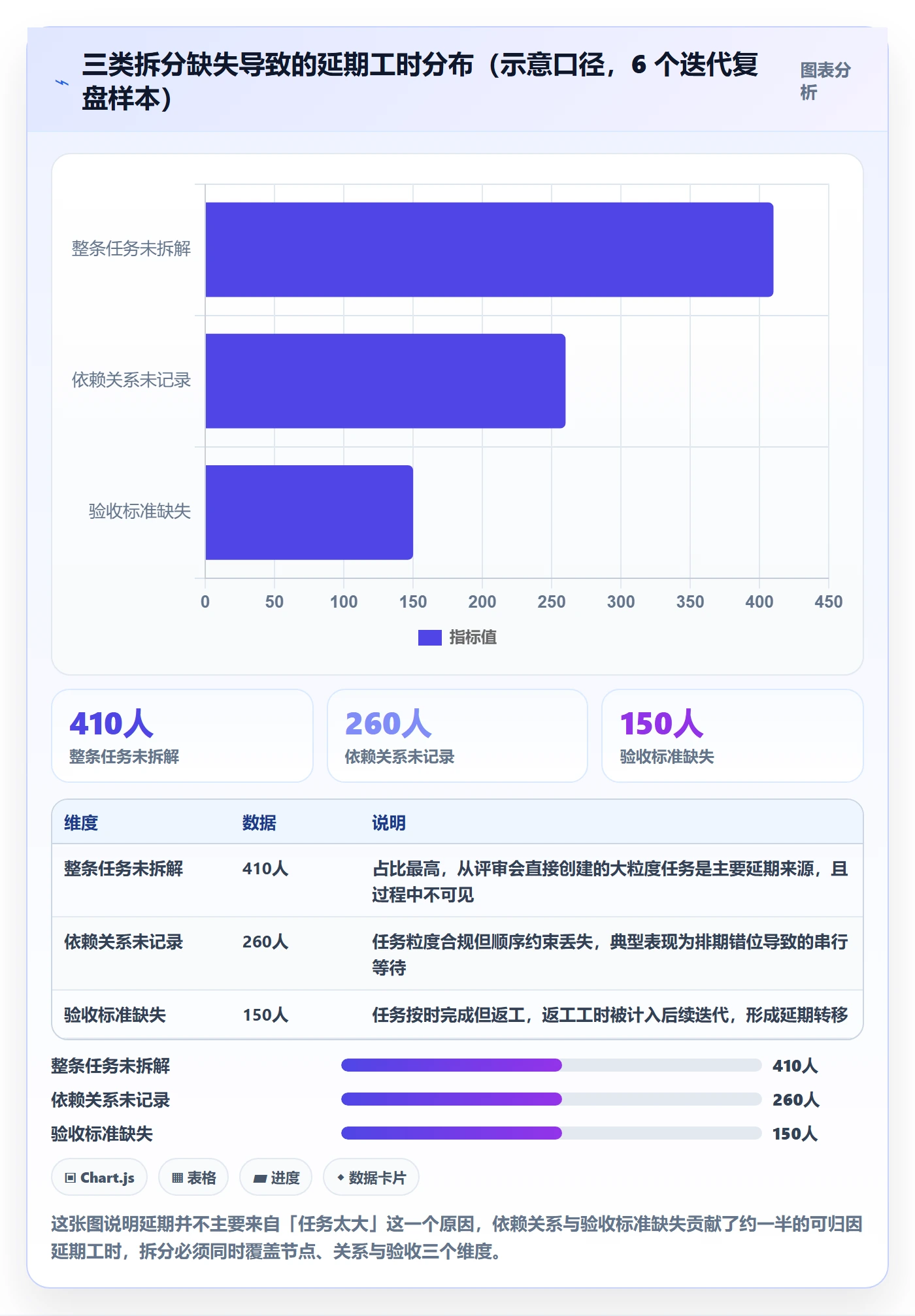
Task: Click the 数据 column header
Action: (259, 823)
